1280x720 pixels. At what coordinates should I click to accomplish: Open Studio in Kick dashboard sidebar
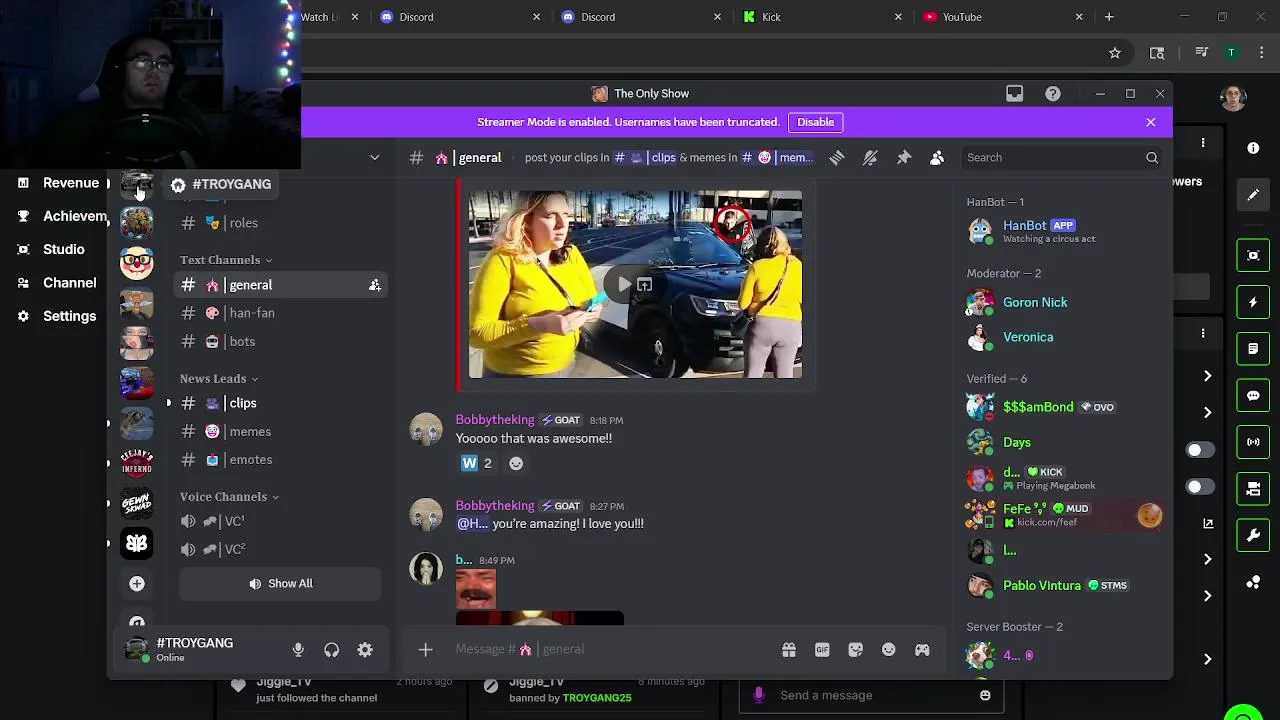52,249
